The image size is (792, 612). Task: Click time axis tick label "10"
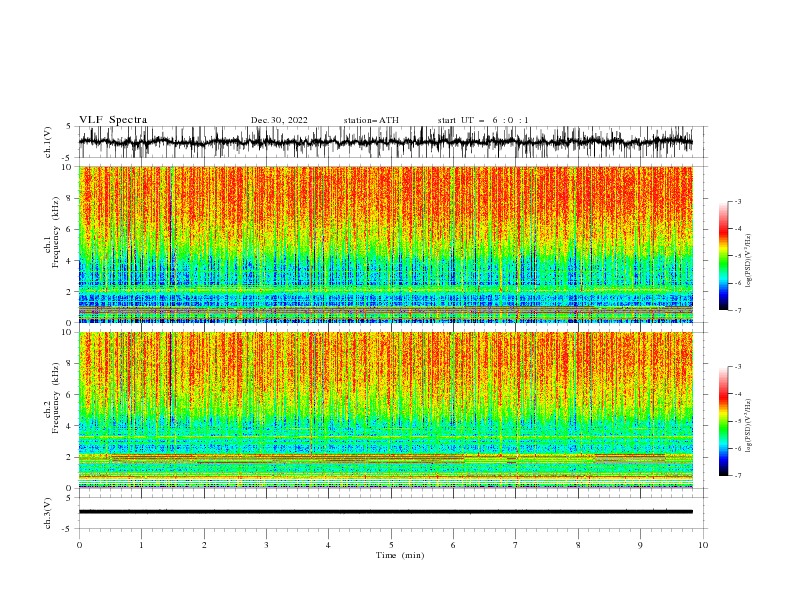(703, 545)
